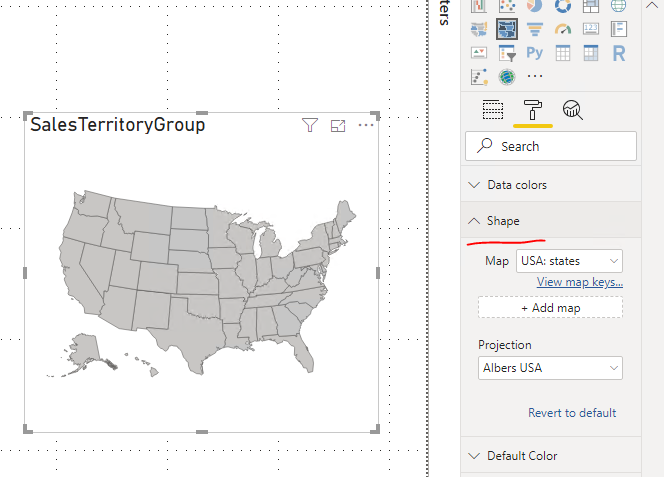Select the ArcGIS Maps globe icon

pos(507,77)
